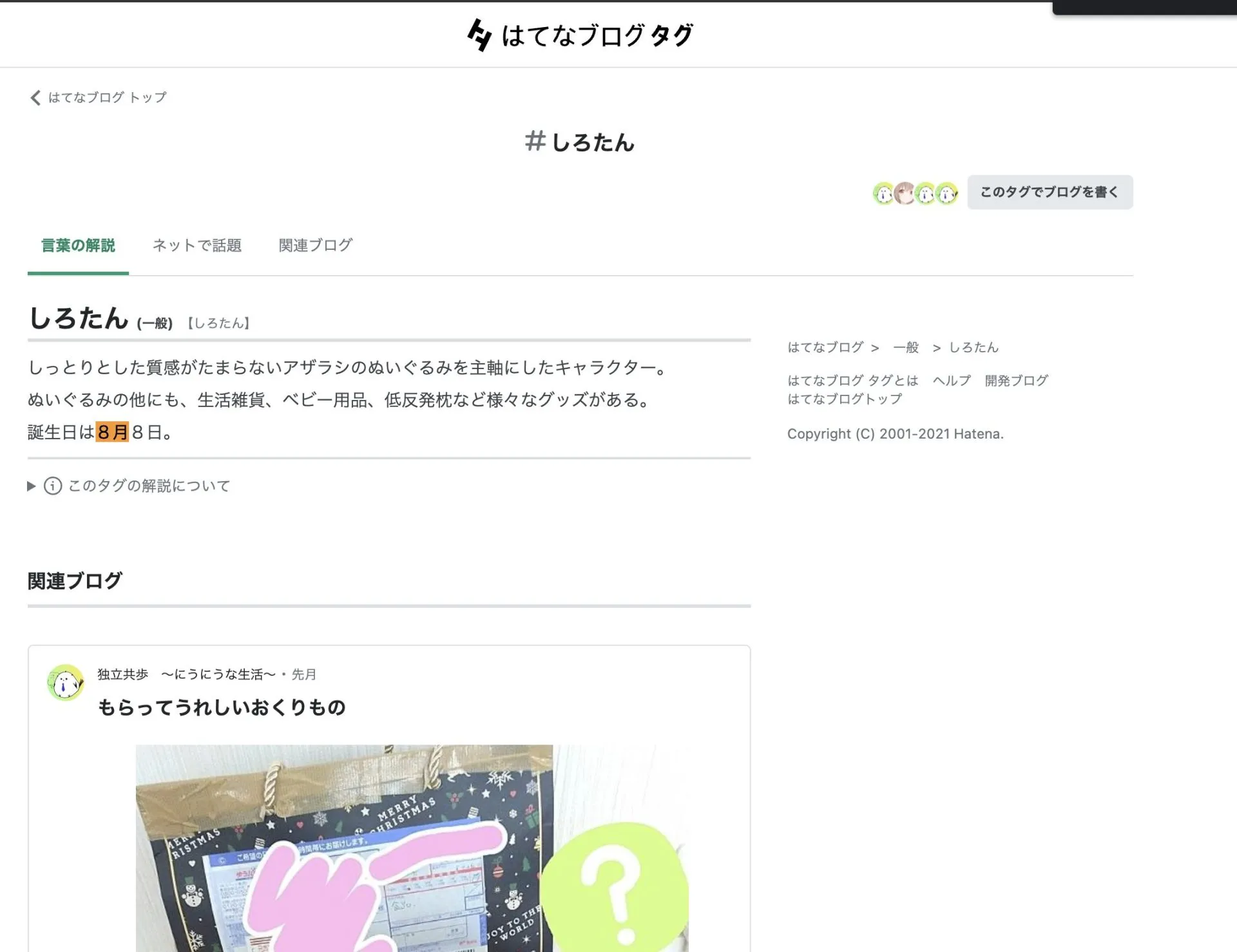Open the はてなブログ タグとは link
The image size is (1237, 952).
[x=852, y=381]
